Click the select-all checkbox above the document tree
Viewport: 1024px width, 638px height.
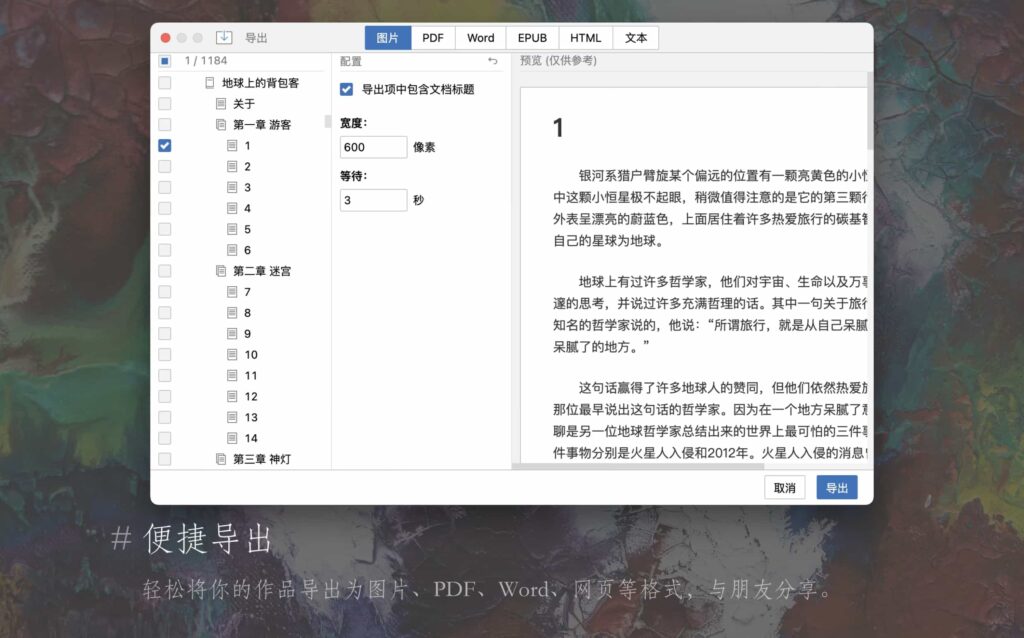(x=164, y=60)
